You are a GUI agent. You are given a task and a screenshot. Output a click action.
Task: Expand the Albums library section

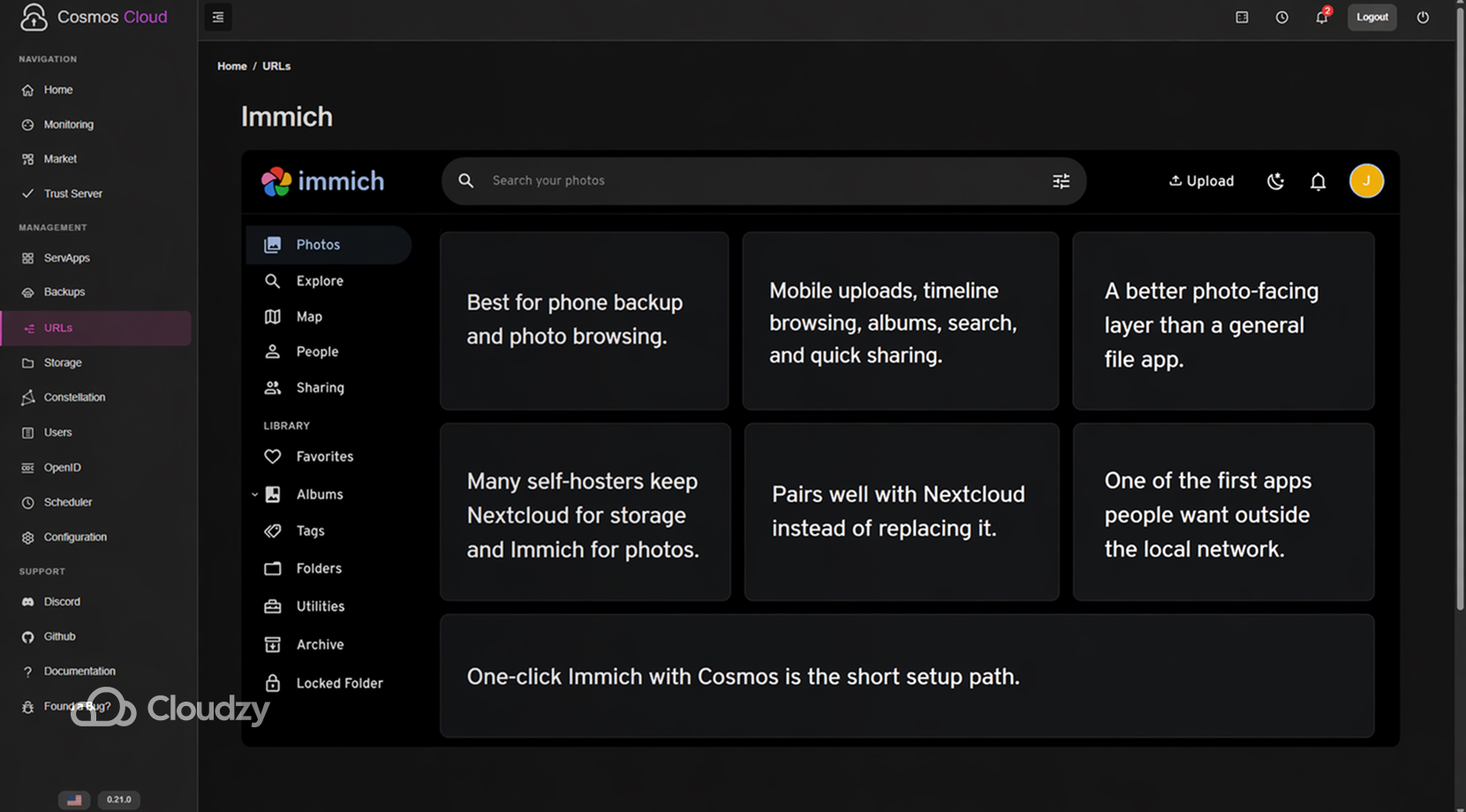point(255,494)
